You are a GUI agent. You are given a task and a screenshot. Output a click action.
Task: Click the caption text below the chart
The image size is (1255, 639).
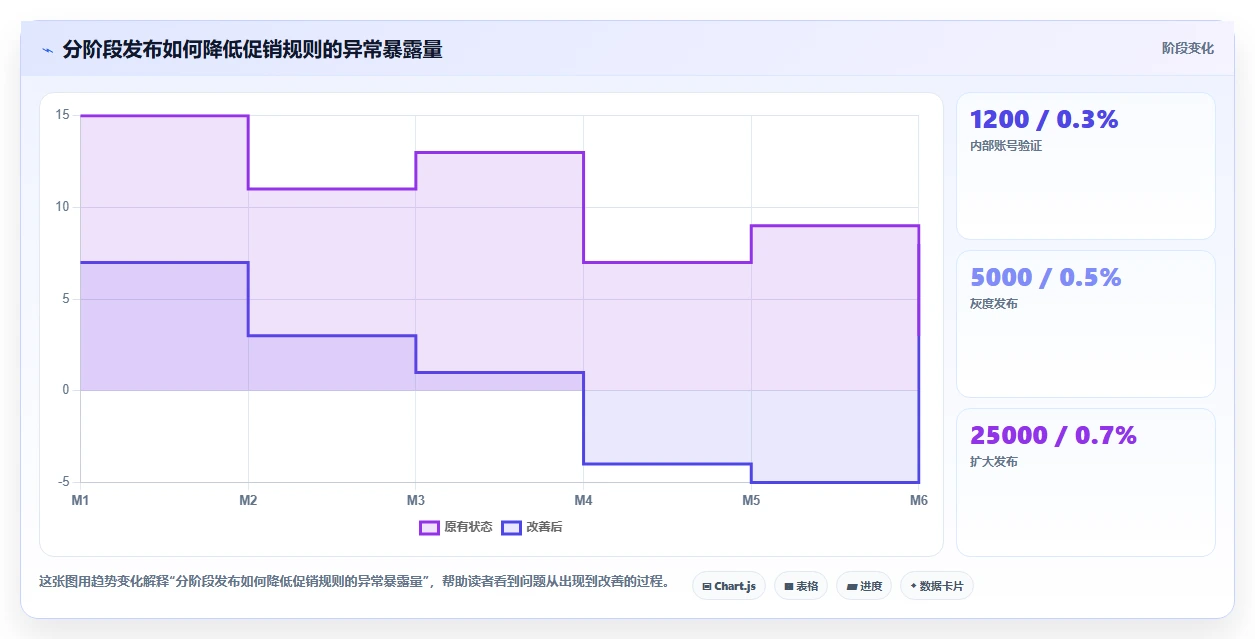coord(354,581)
